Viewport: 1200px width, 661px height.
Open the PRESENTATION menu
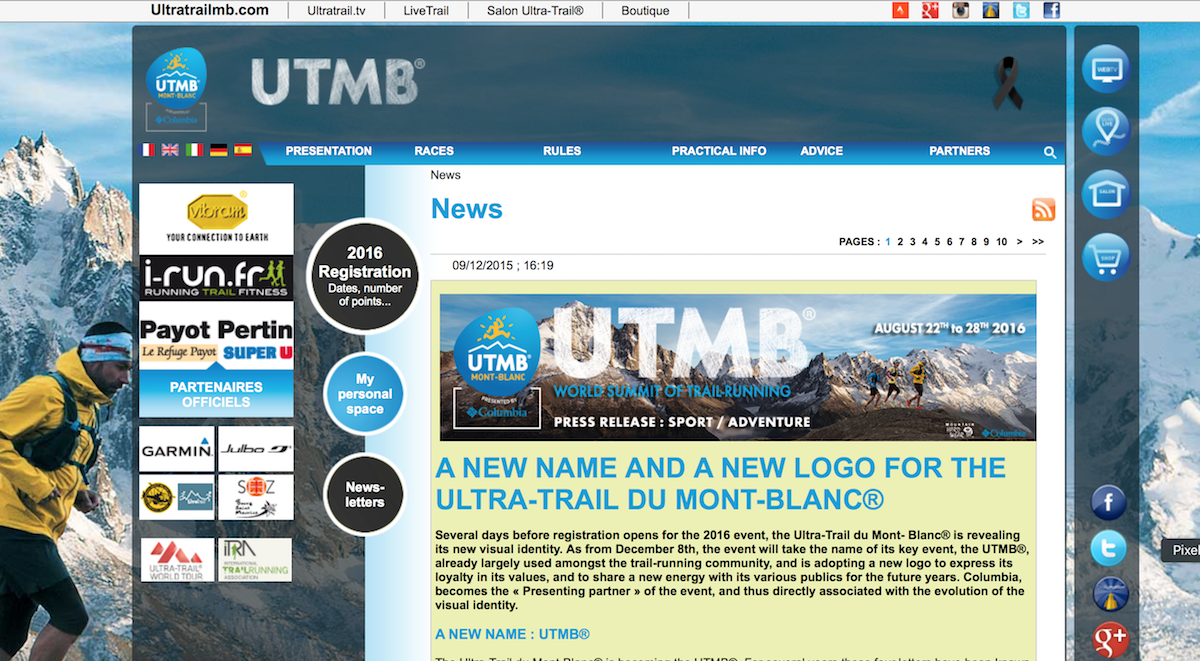click(x=329, y=151)
